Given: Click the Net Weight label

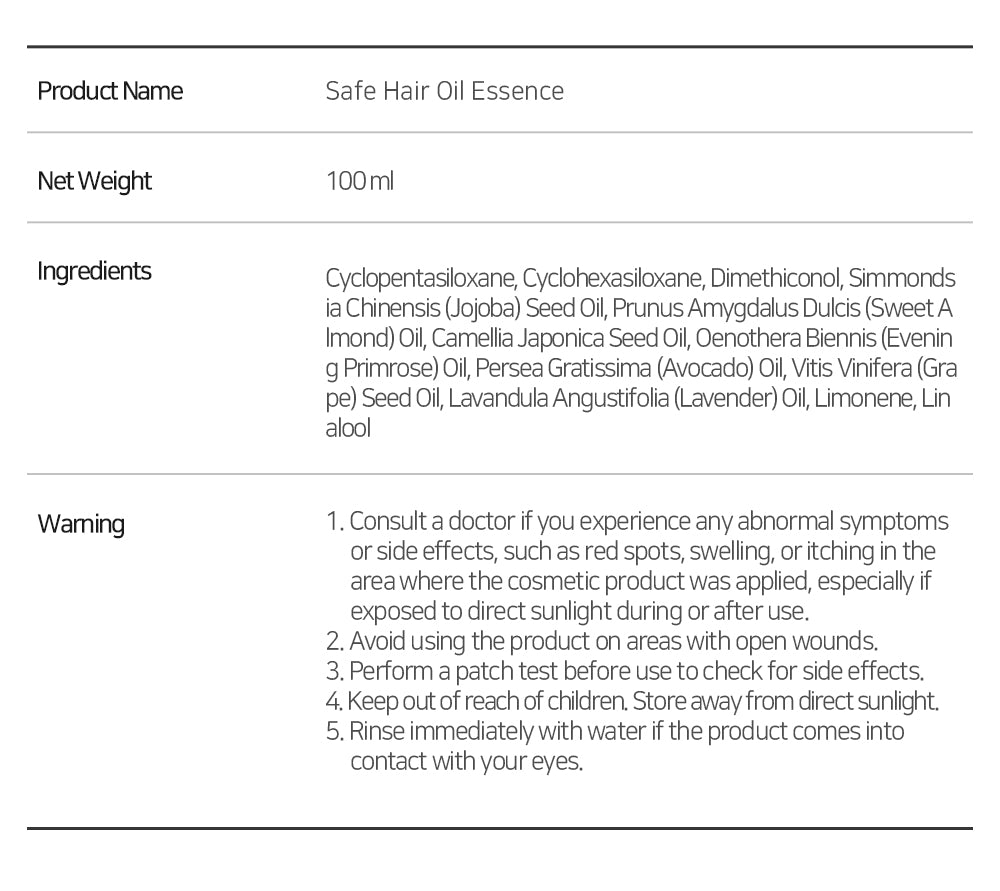Looking at the screenshot, I should point(94,181).
